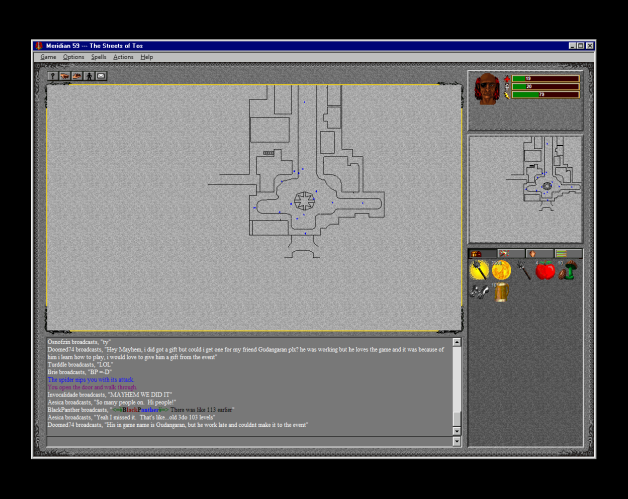628x499 pixels.
Task: Switch to the skills tab with hand icon
Action: click(539, 254)
